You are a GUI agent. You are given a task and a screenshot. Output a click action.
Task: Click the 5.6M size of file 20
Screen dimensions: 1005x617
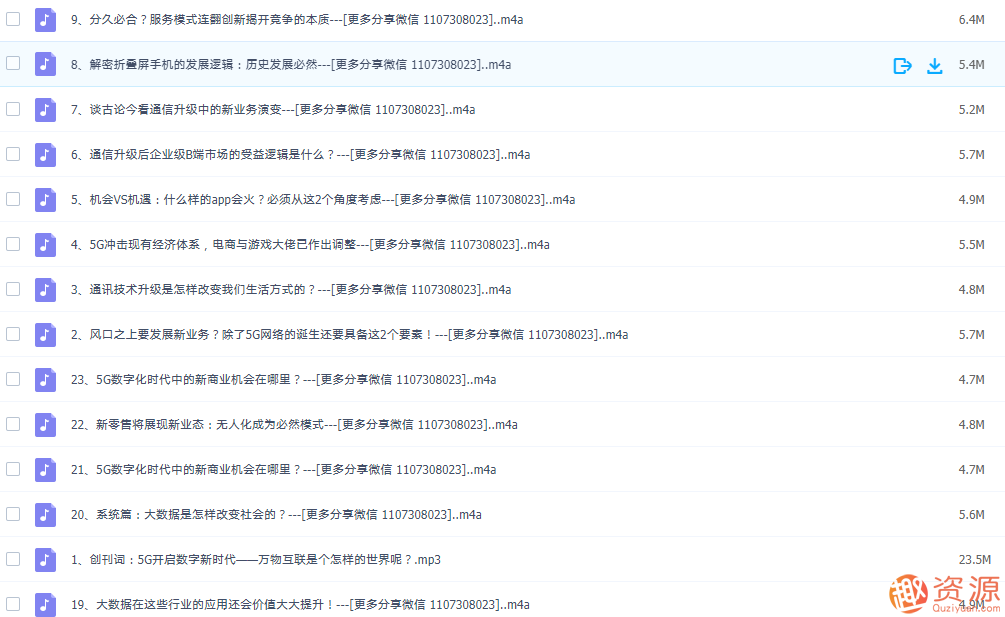click(x=972, y=514)
